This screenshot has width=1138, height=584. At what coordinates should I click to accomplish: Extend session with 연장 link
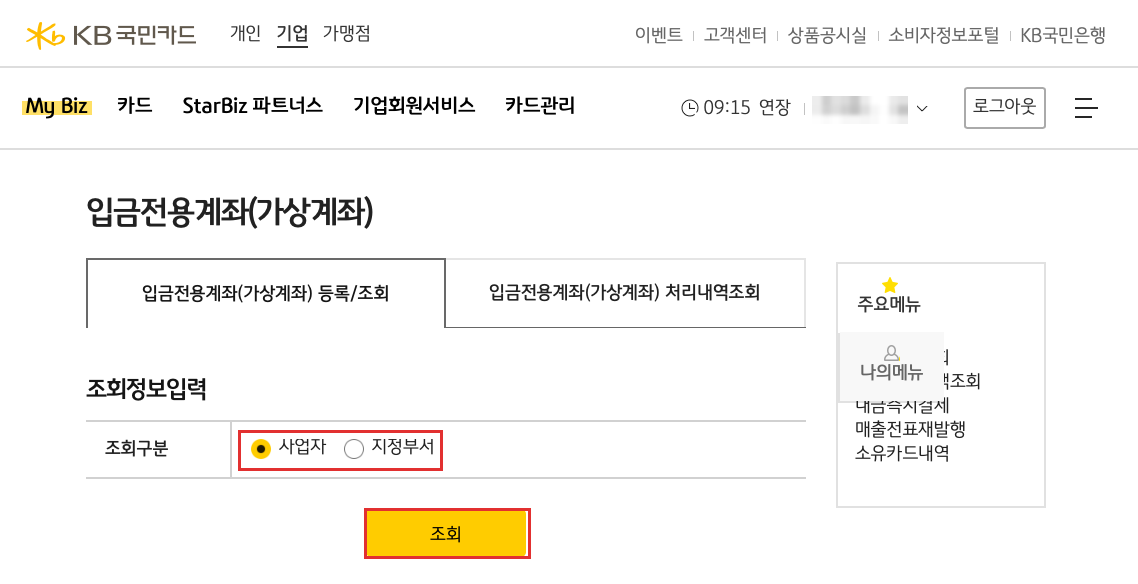pyautogui.click(x=774, y=108)
